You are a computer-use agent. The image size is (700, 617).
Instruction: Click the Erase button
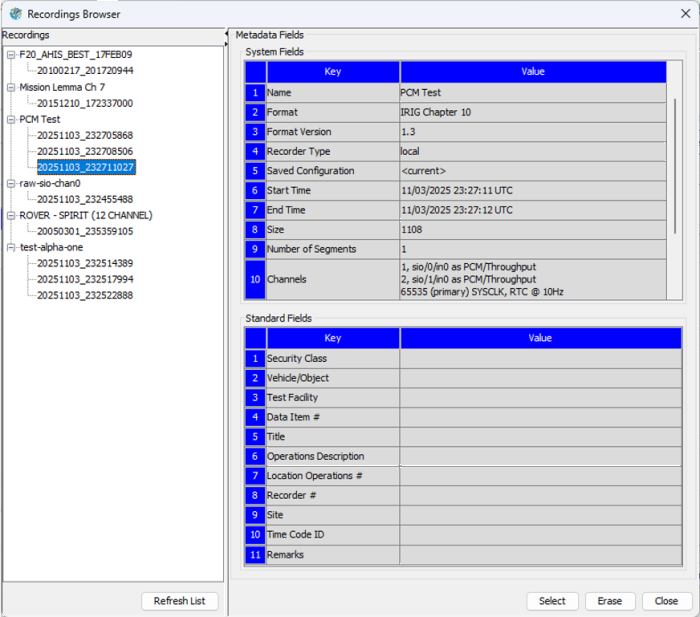click(x=610, y=601)
